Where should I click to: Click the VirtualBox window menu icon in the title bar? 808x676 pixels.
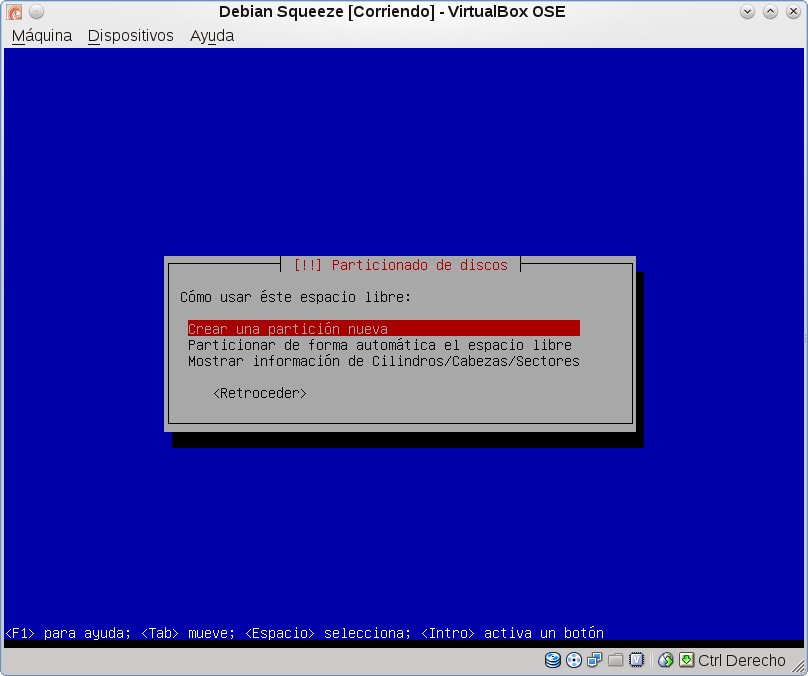coord(14,11)
